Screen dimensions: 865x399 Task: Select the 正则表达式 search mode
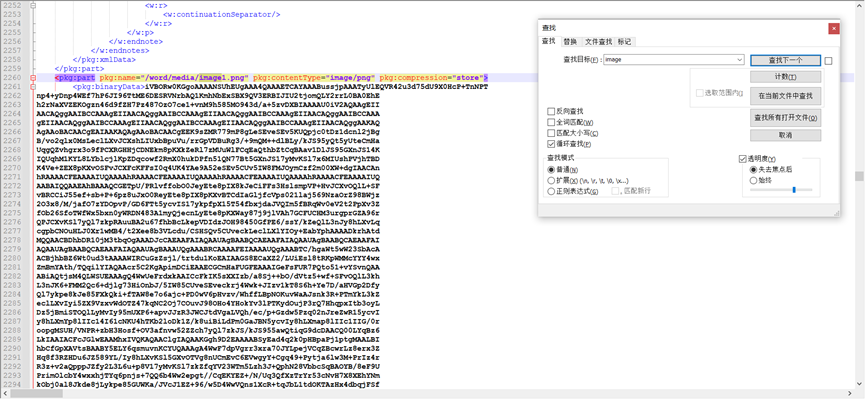pyautogui.click(x=551, y=191)
